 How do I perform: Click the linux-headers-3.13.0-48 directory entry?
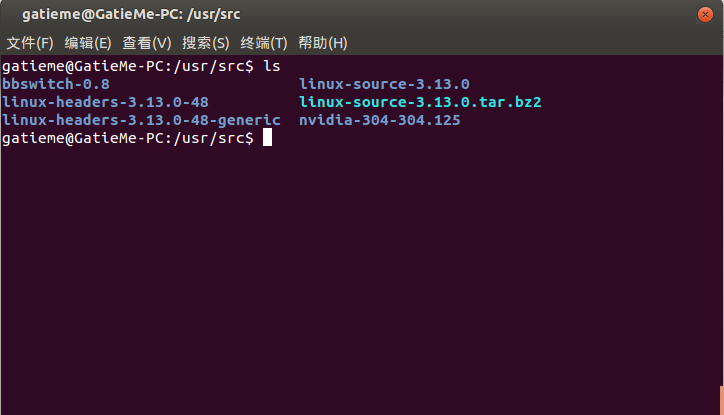pos(105,102)
